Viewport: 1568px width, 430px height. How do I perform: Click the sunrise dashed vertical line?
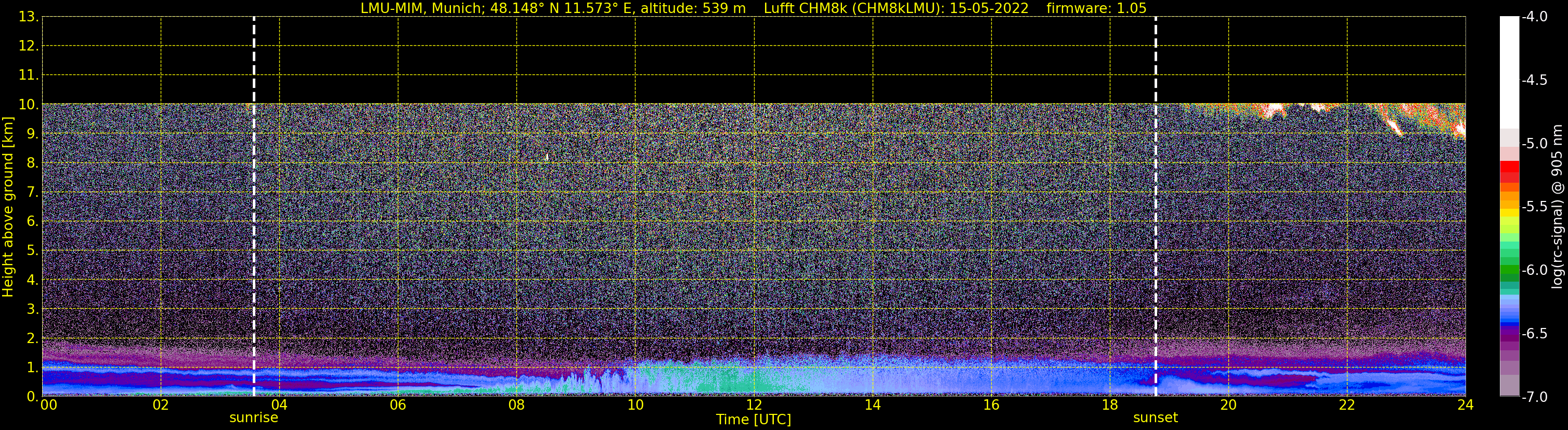254,207
